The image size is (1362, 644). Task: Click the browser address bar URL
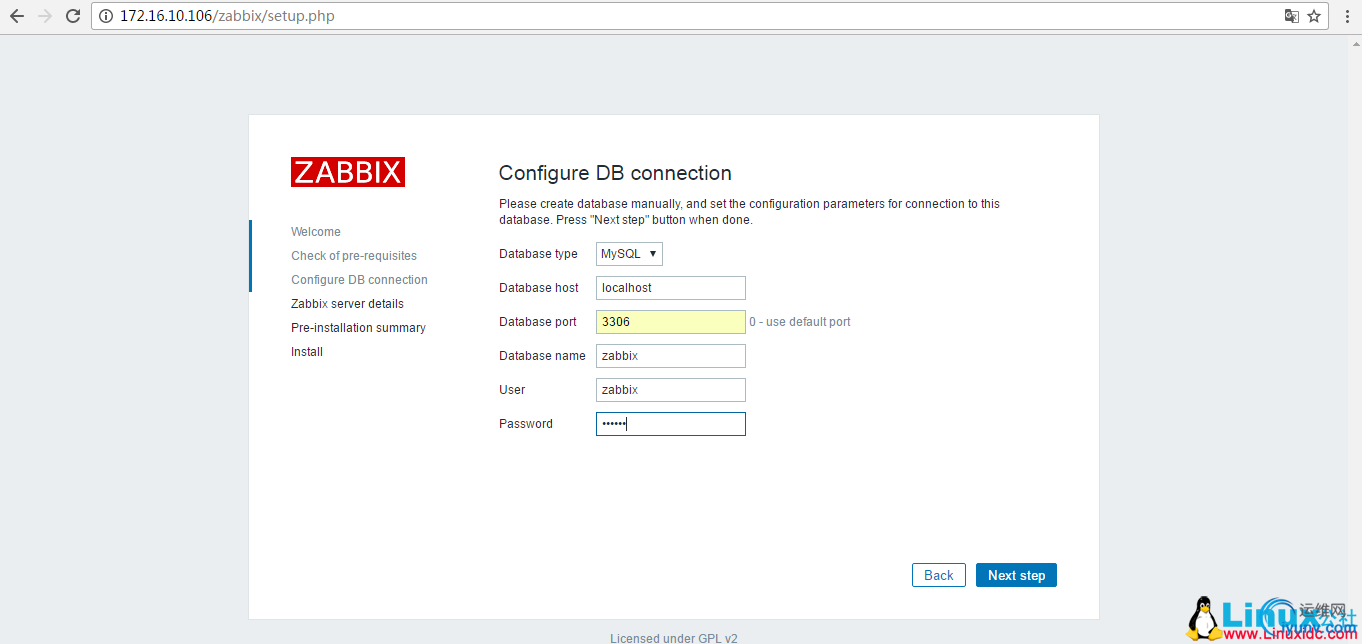240,16
